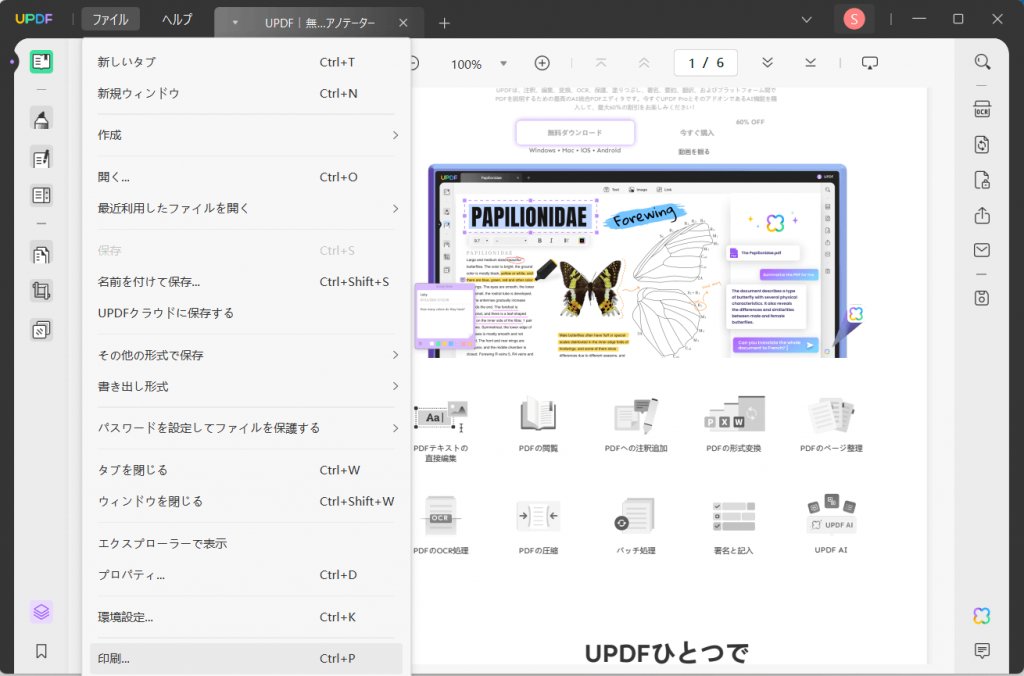
Task: Open the comments panel chat icon
Action: coord(982,651)
